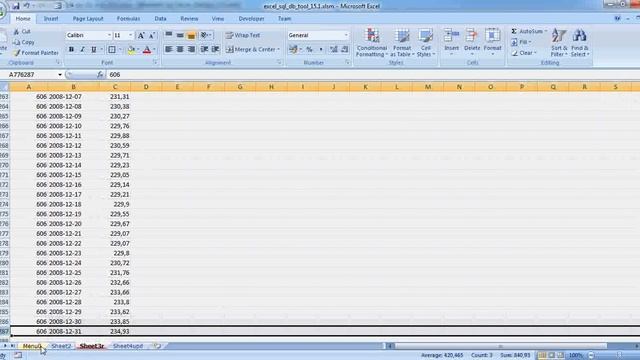This screenshot has height=360, width=640.
Task: Apply Accounting Number Format
Action: [x=293, y=49]
